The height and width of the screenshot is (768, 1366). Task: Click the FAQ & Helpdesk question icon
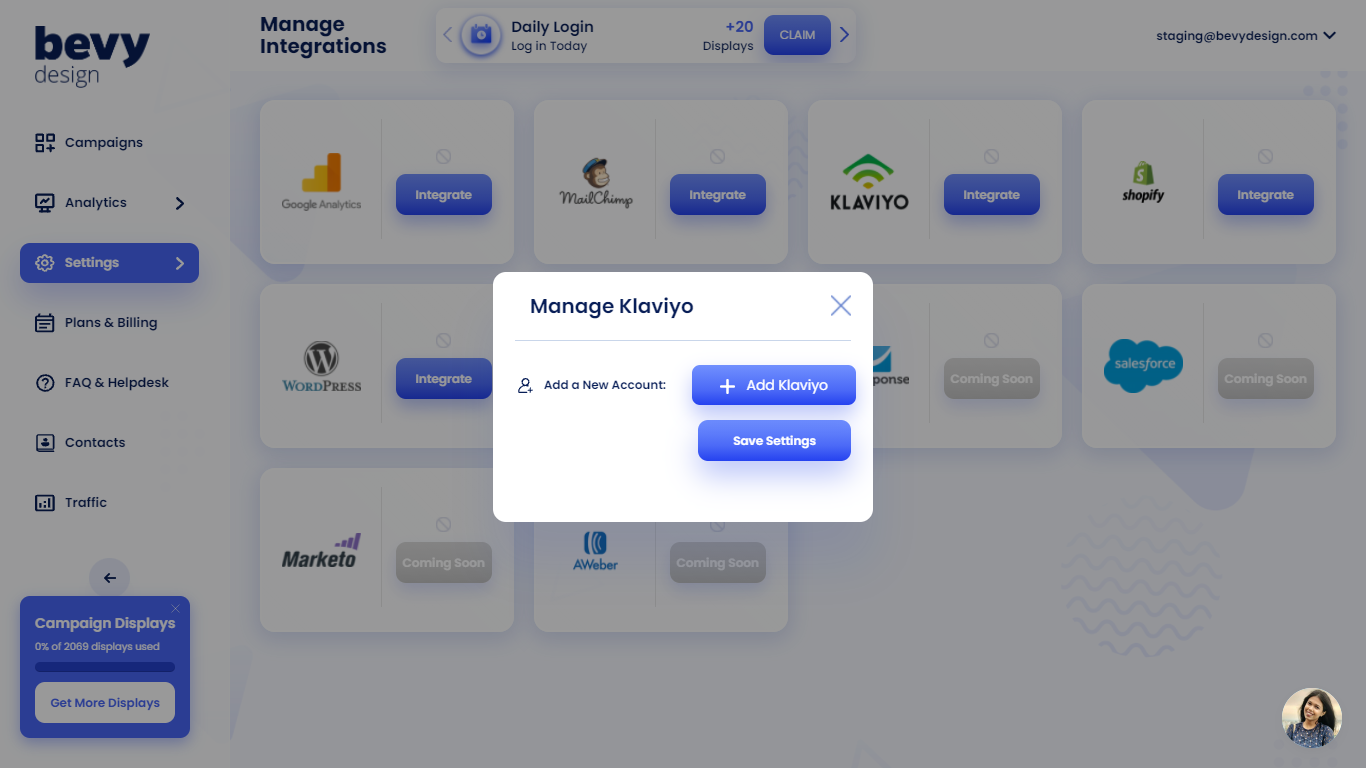pos(45,383)
